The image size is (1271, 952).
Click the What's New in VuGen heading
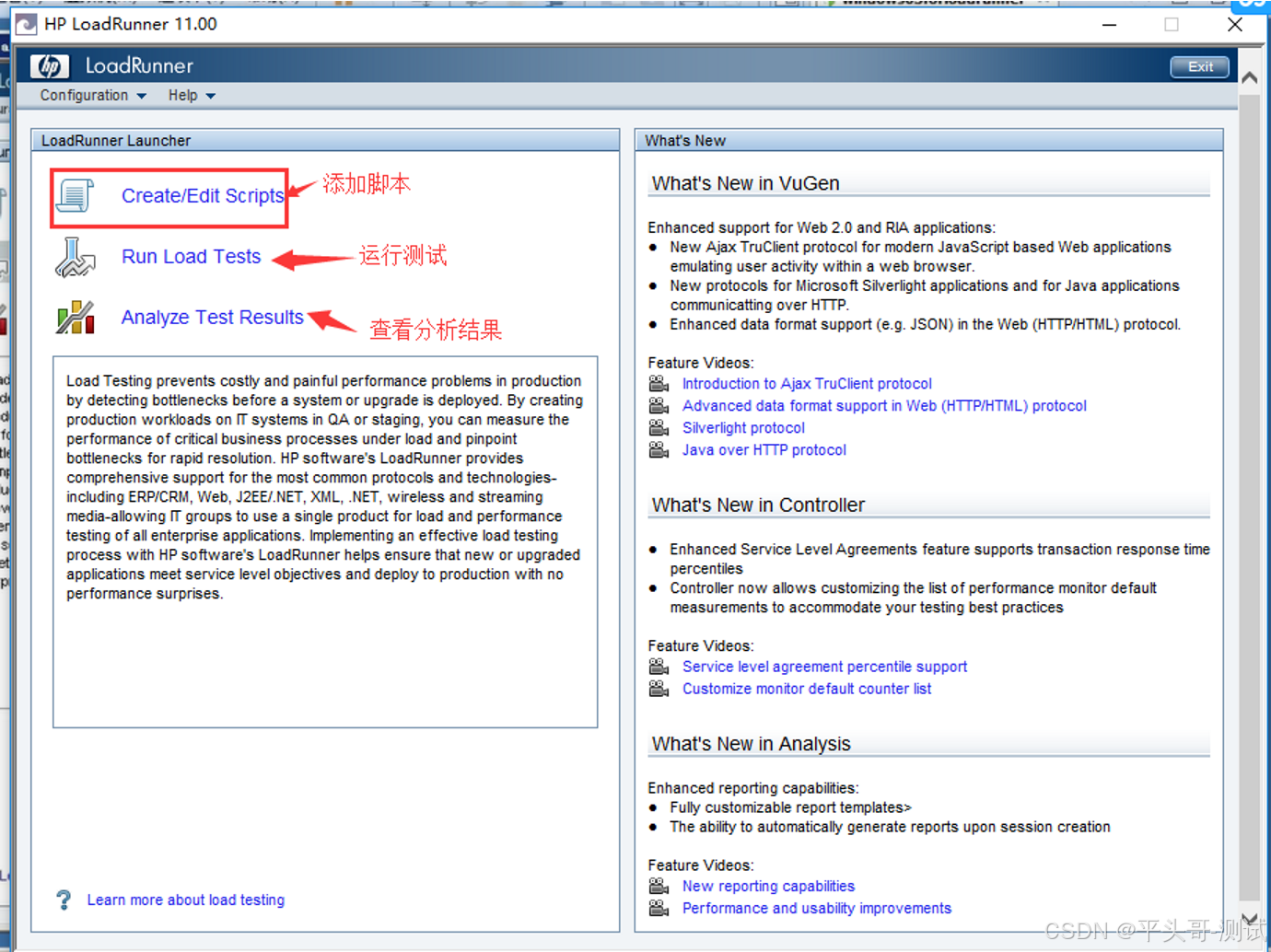tap(746, 183)
